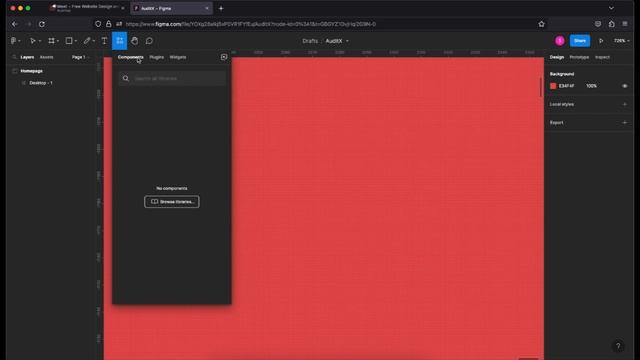
Task: Expand Frame tool options arrow
Action: point(58,41)
